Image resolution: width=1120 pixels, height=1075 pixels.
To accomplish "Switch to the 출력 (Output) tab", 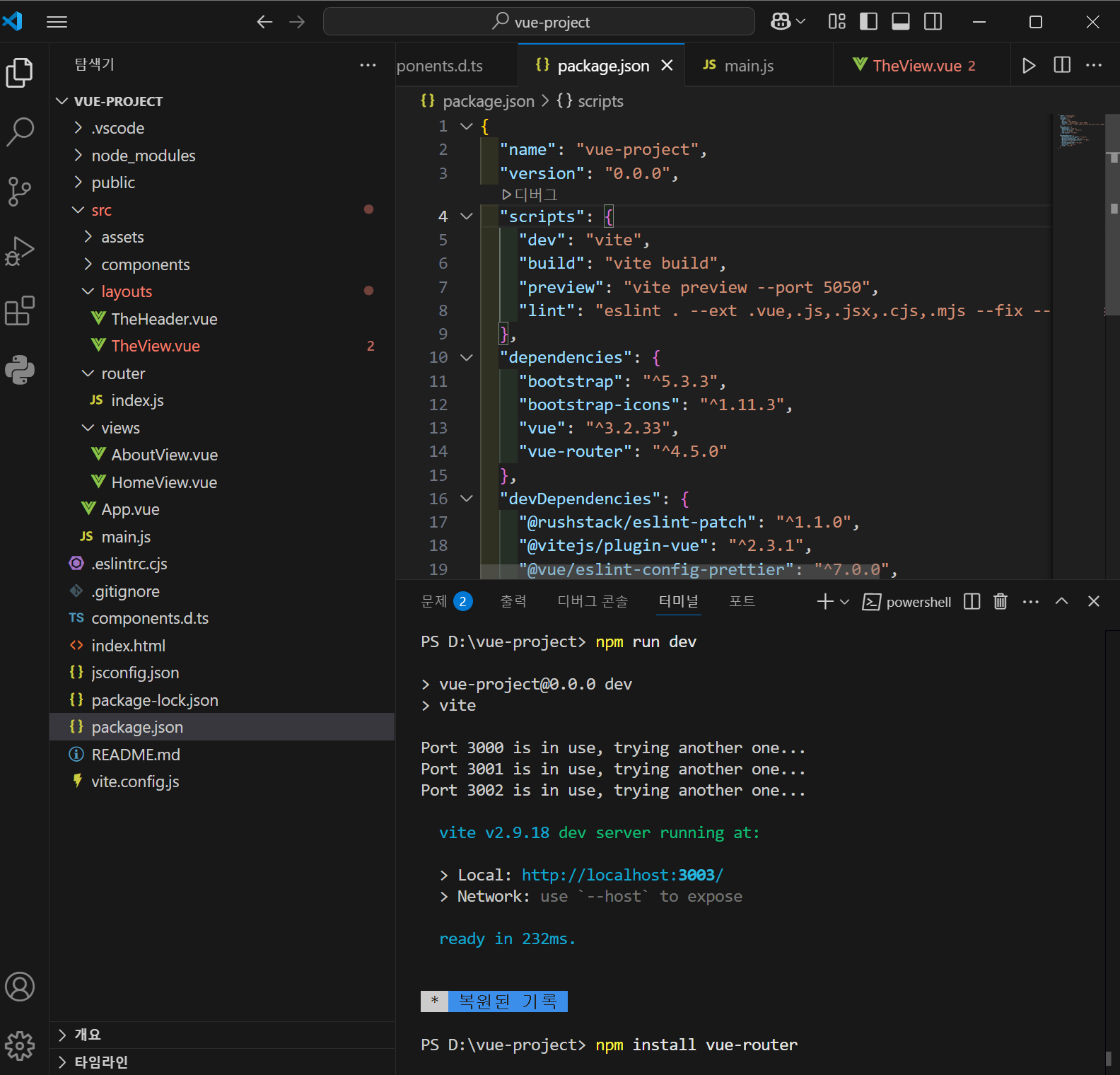I will click(513, 601).
